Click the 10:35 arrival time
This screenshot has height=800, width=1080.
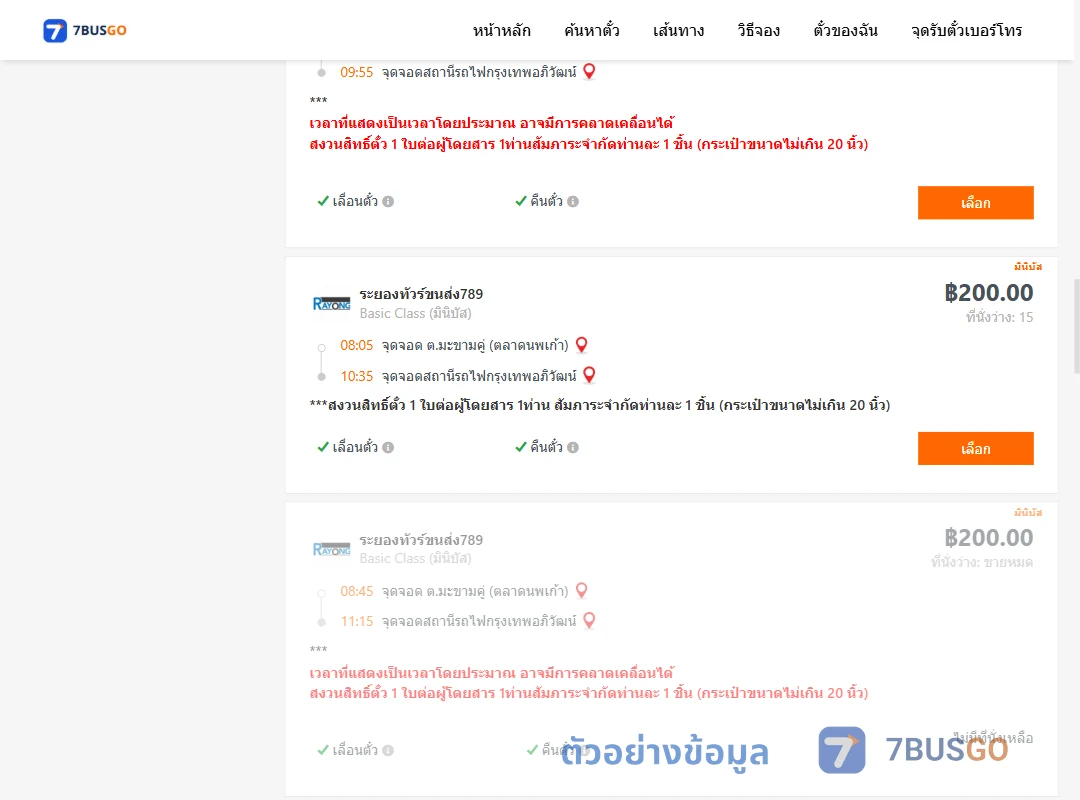coord(356,376)
